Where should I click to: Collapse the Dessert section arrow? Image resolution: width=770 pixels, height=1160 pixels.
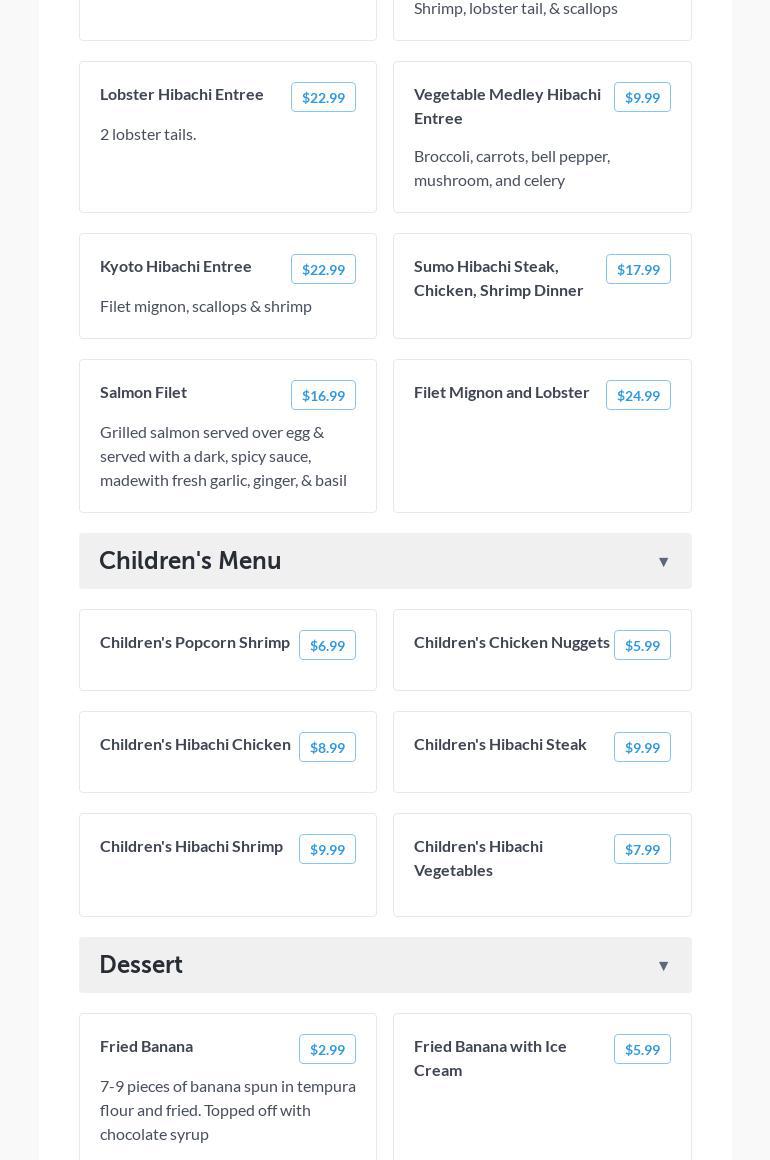[663, 966]
